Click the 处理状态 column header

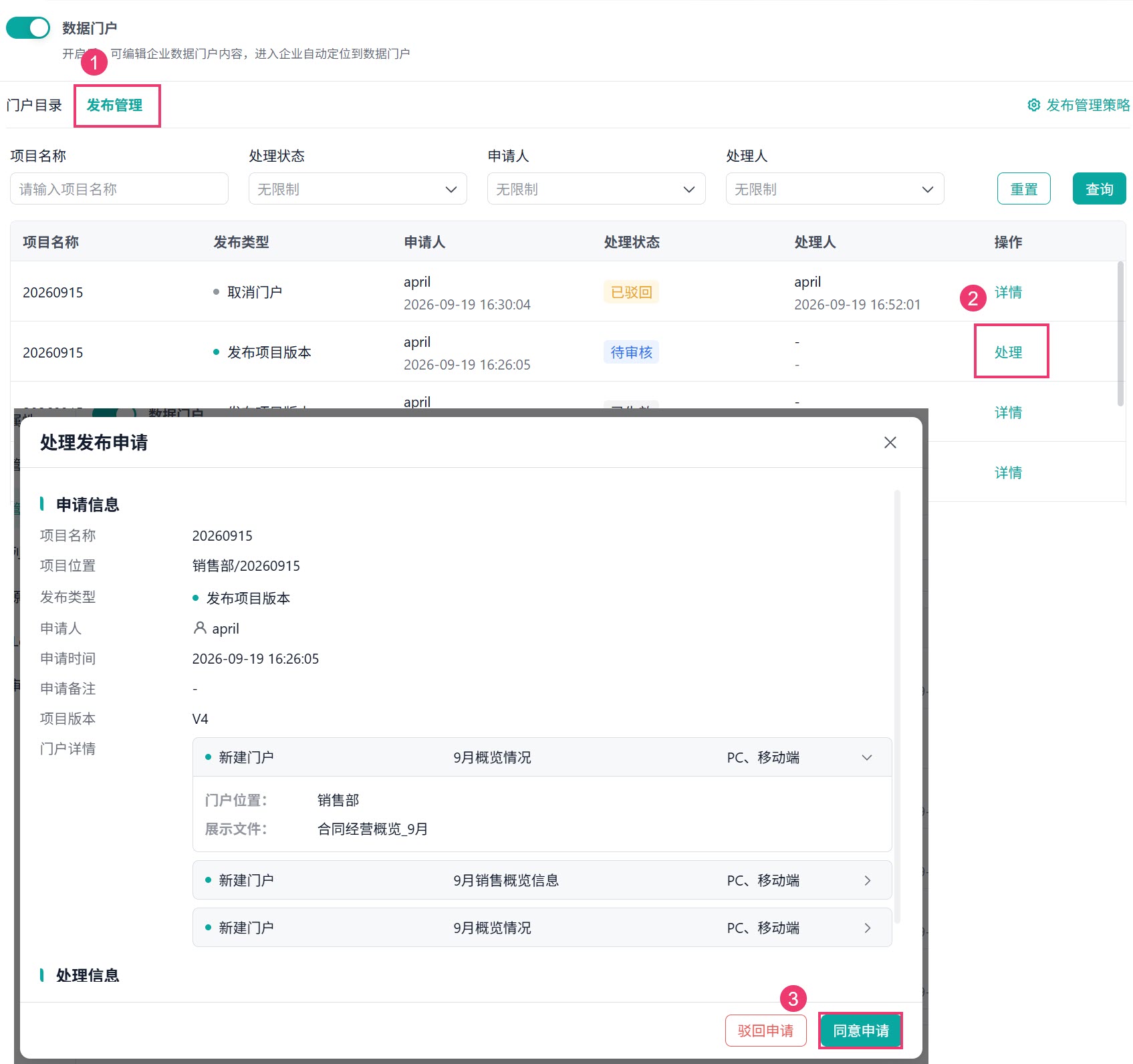[632, 242]
